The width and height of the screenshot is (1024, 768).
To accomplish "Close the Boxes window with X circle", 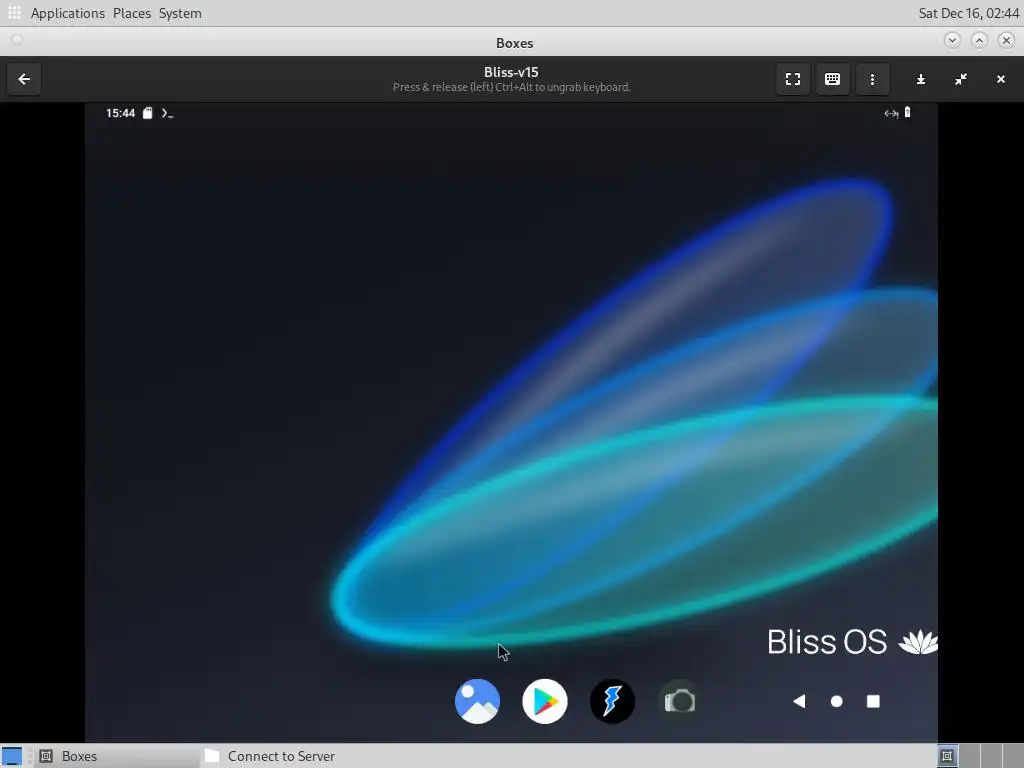I will click(x=1006, y=40).
